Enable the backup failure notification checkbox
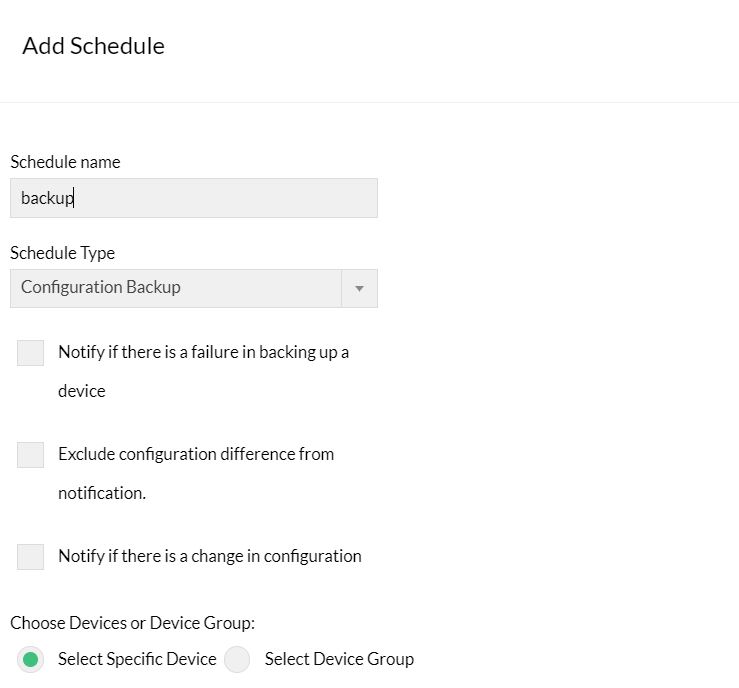Screen dimensions: 739x688 31,353
